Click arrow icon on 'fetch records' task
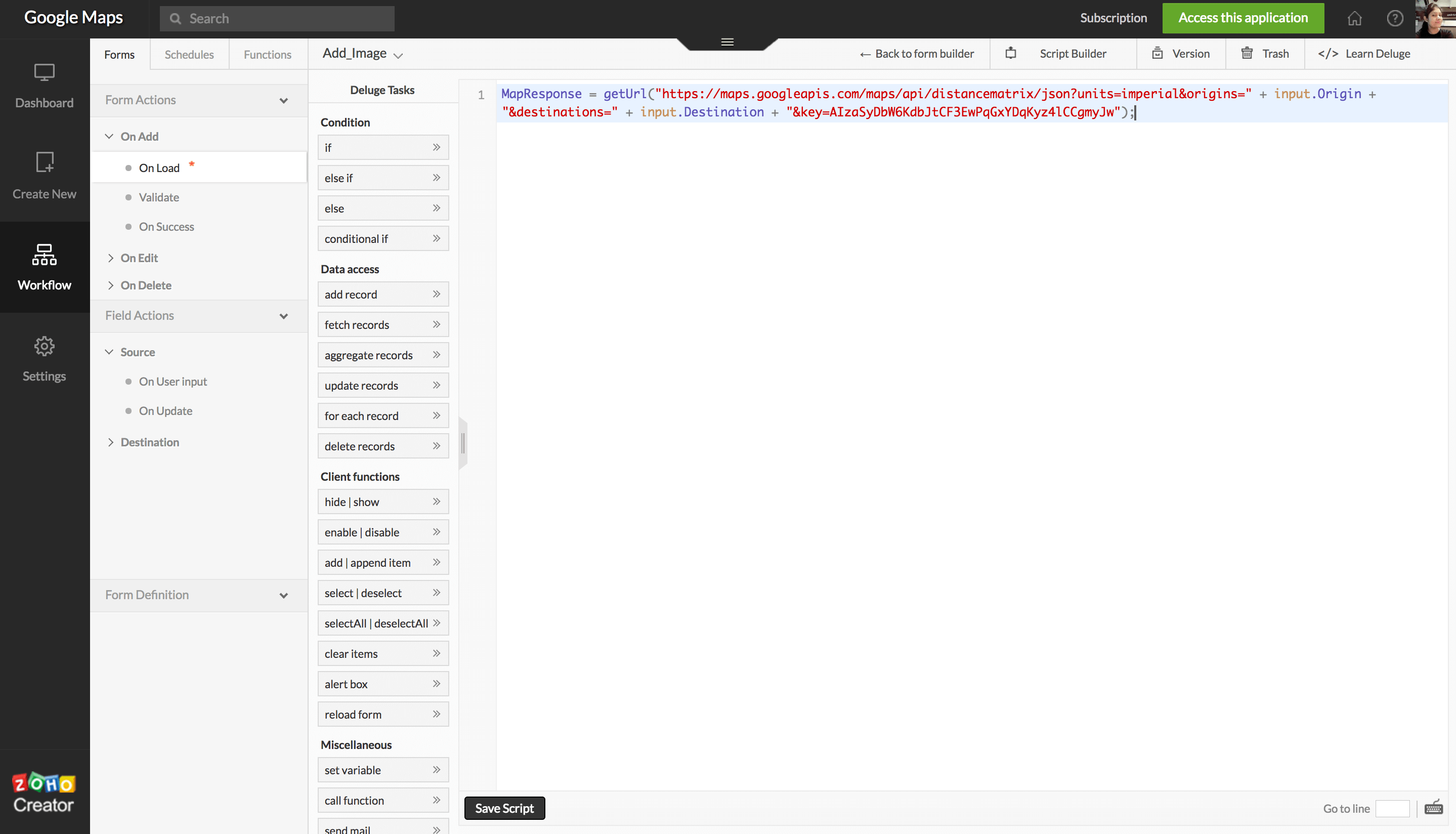Viewport: 1456px width, 834px height. coord(436,324)
